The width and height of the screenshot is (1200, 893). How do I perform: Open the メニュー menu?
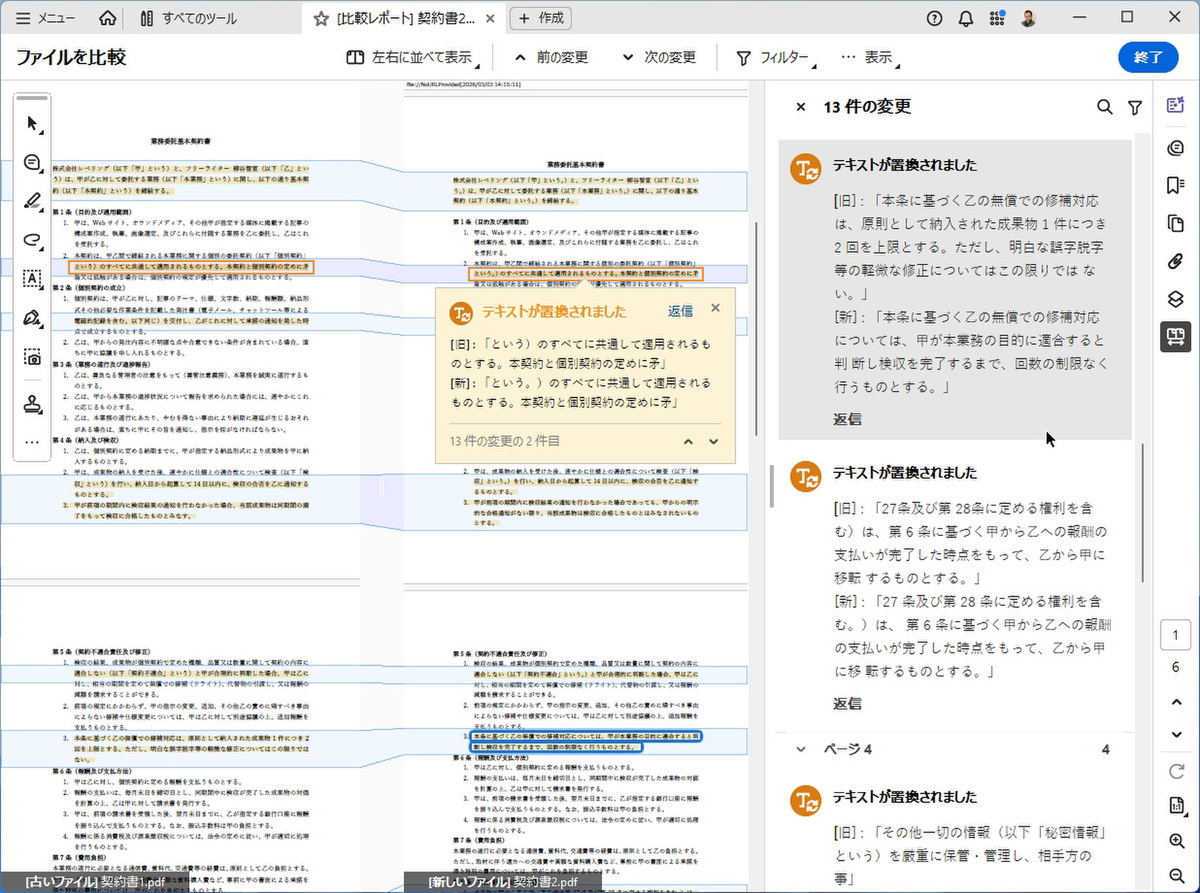point(46,18)
